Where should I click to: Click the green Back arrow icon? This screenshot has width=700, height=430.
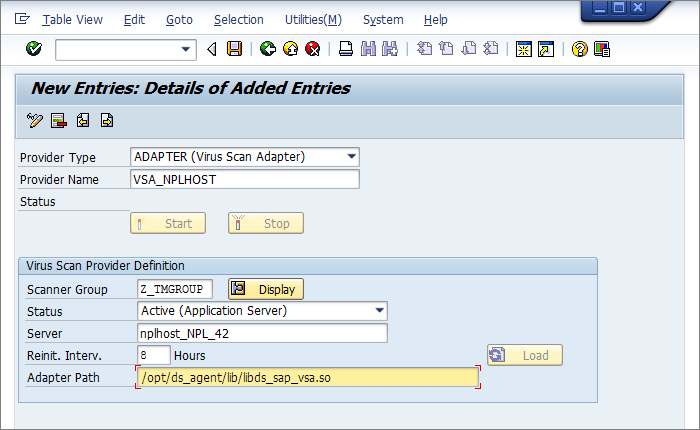click(267, 49)
